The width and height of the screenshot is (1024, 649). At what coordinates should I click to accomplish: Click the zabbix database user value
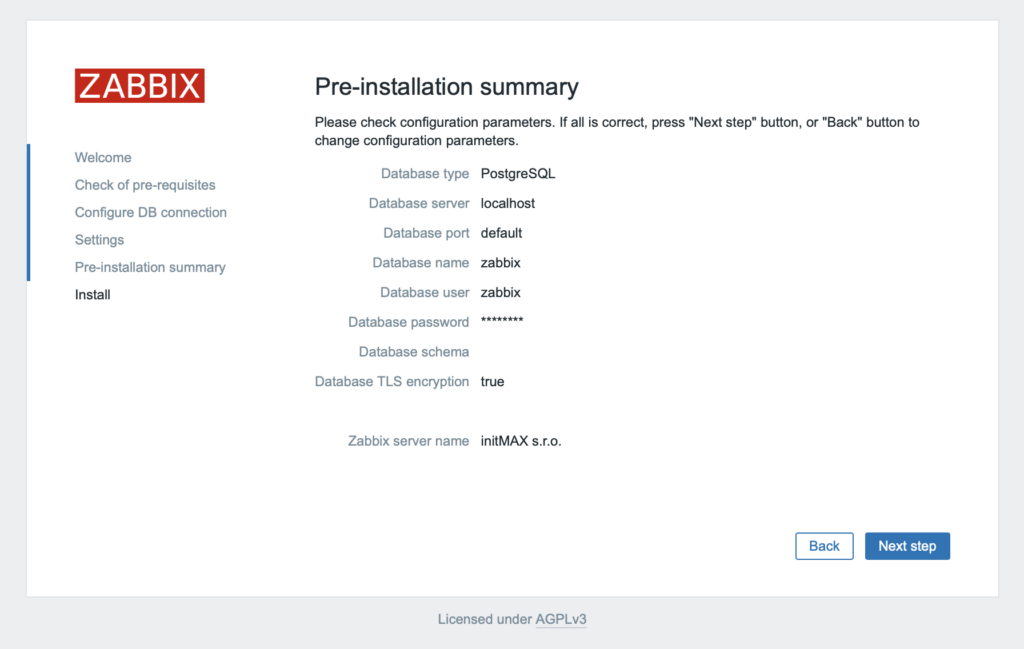coord(501,292)
